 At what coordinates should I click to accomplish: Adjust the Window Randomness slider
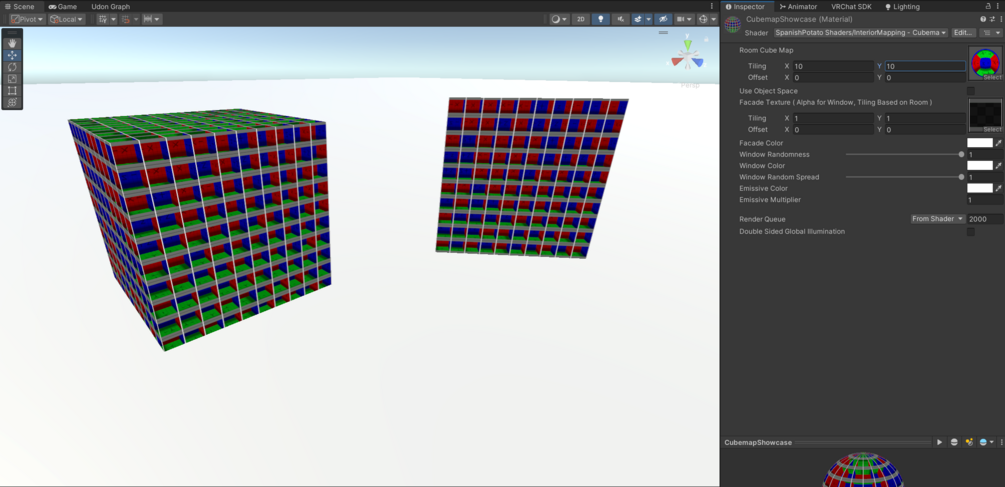(x=903, y=154)
